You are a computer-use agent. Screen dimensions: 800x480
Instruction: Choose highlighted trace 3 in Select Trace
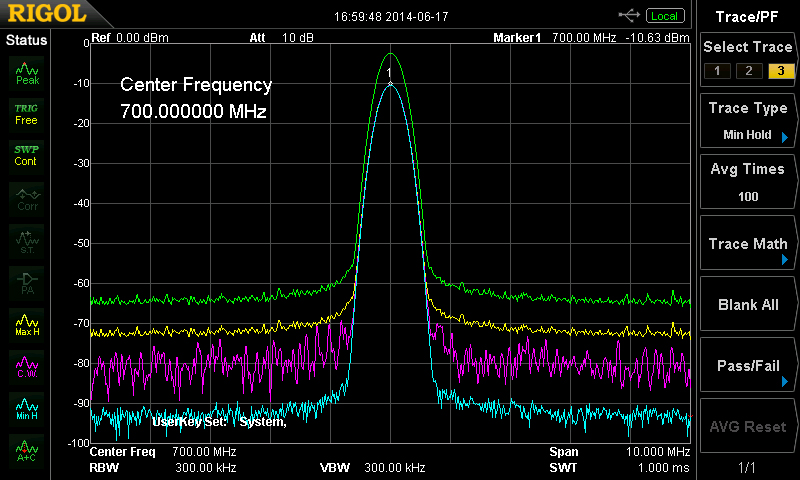click(x=779, y=70)
